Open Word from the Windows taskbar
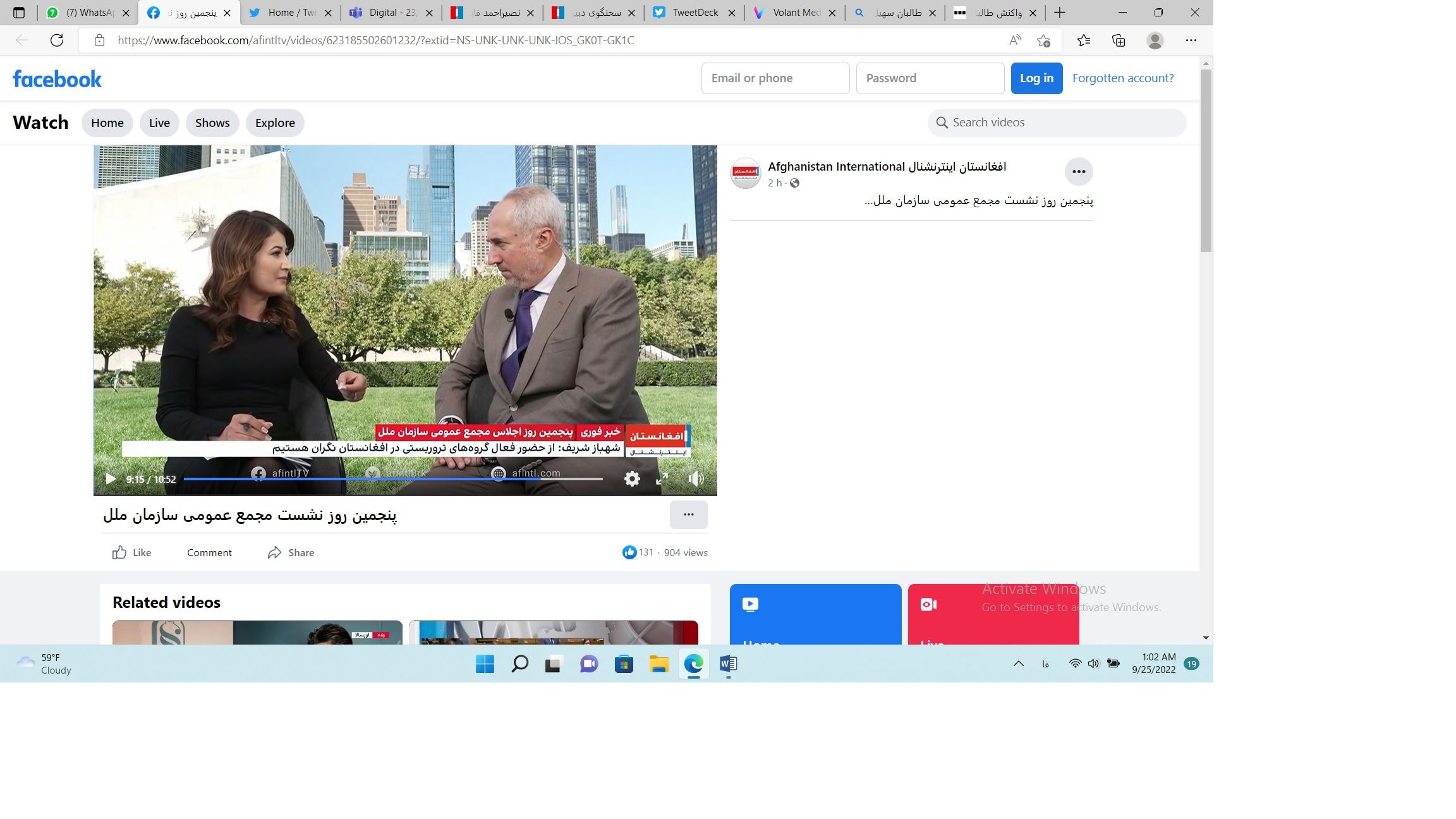 point(728,664)
